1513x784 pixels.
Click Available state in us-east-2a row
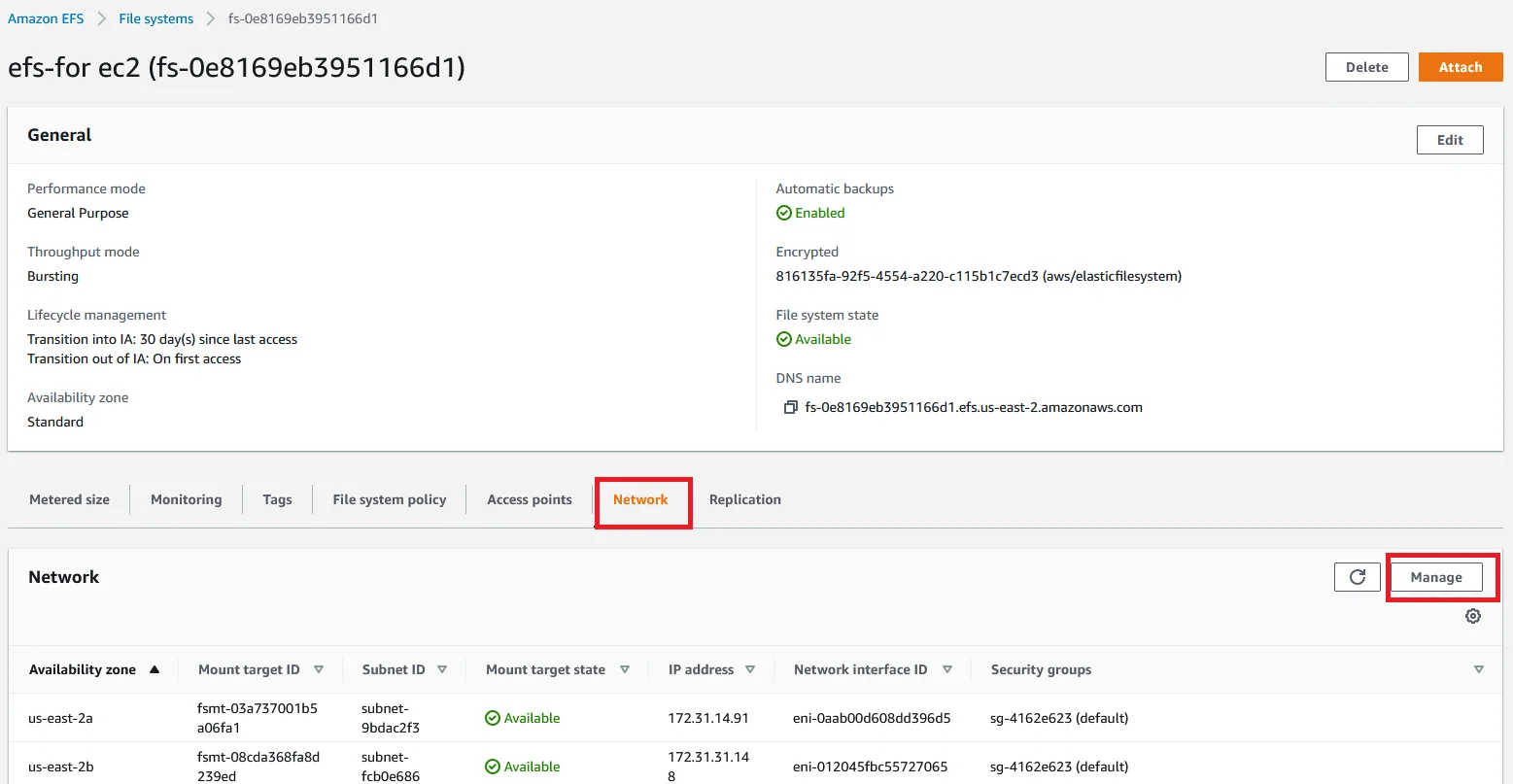pos(523,718)
